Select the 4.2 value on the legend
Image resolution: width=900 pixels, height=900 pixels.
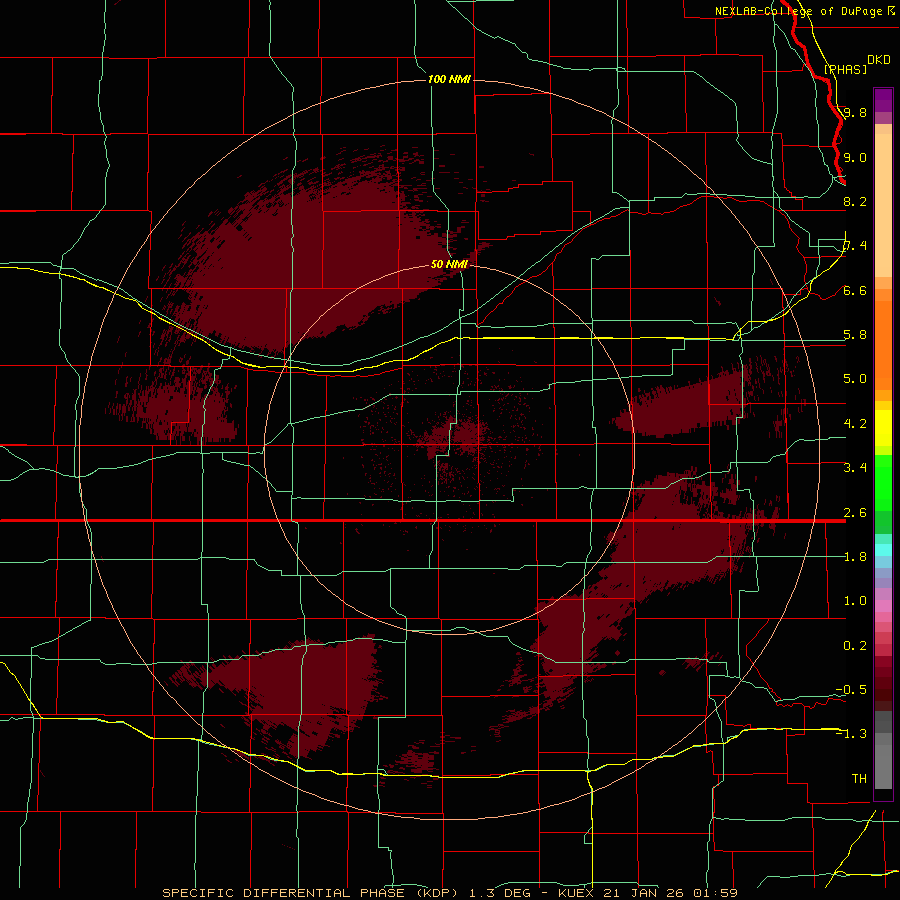click(855, 424)
